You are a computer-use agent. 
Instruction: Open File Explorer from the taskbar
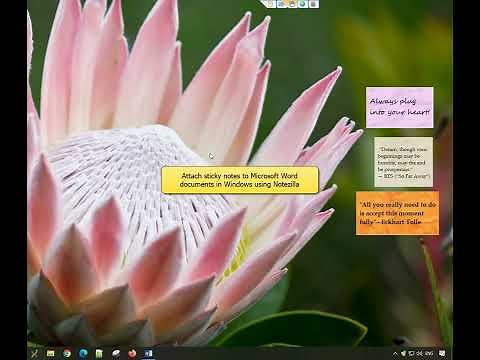(x=51, y=353)
